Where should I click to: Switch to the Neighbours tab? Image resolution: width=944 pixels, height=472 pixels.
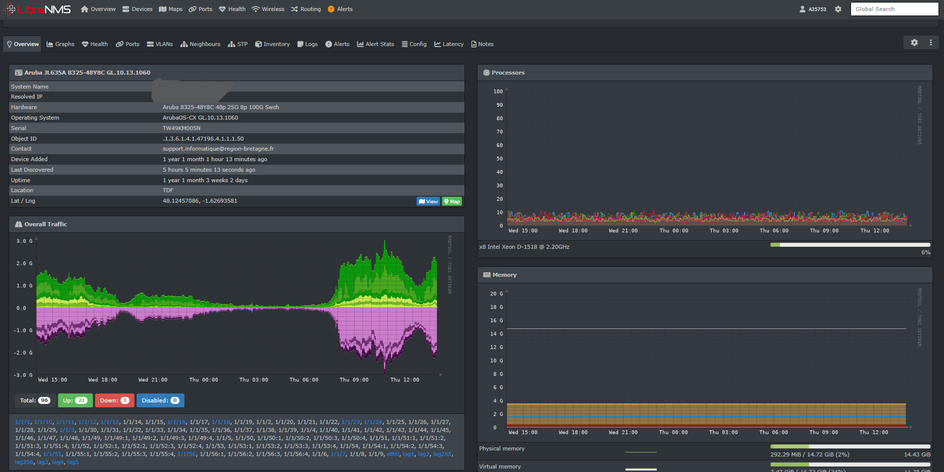(200, 44)
